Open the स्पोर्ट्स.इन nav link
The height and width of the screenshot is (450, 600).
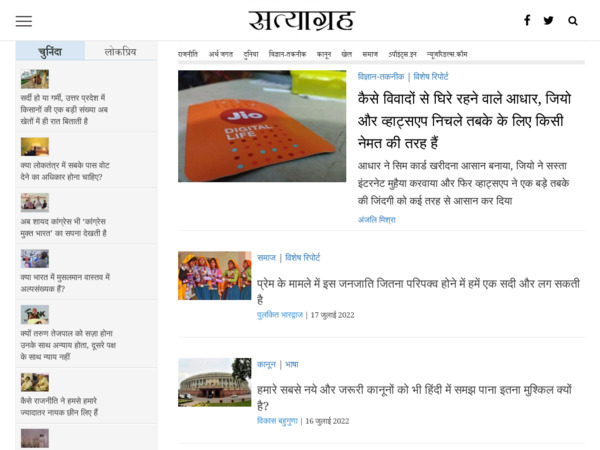pyautogui.click(x=403, y=54)
